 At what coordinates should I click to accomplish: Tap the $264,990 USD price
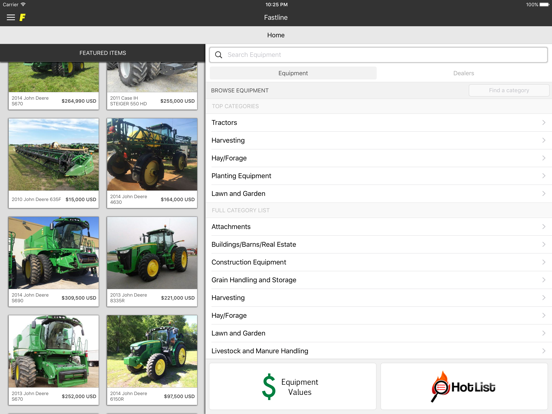79,101
